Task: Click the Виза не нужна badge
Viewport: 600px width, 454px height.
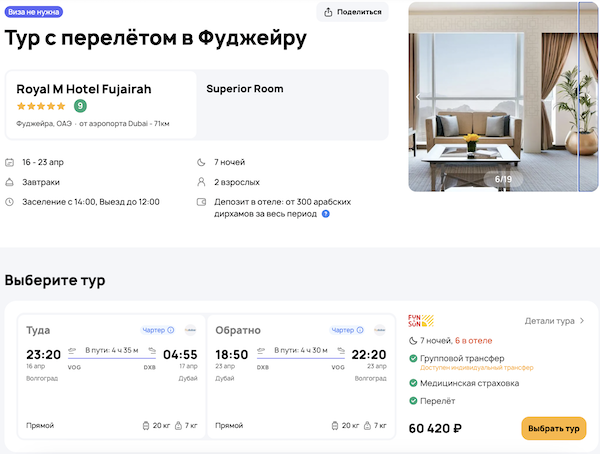Action: point(33,12)
